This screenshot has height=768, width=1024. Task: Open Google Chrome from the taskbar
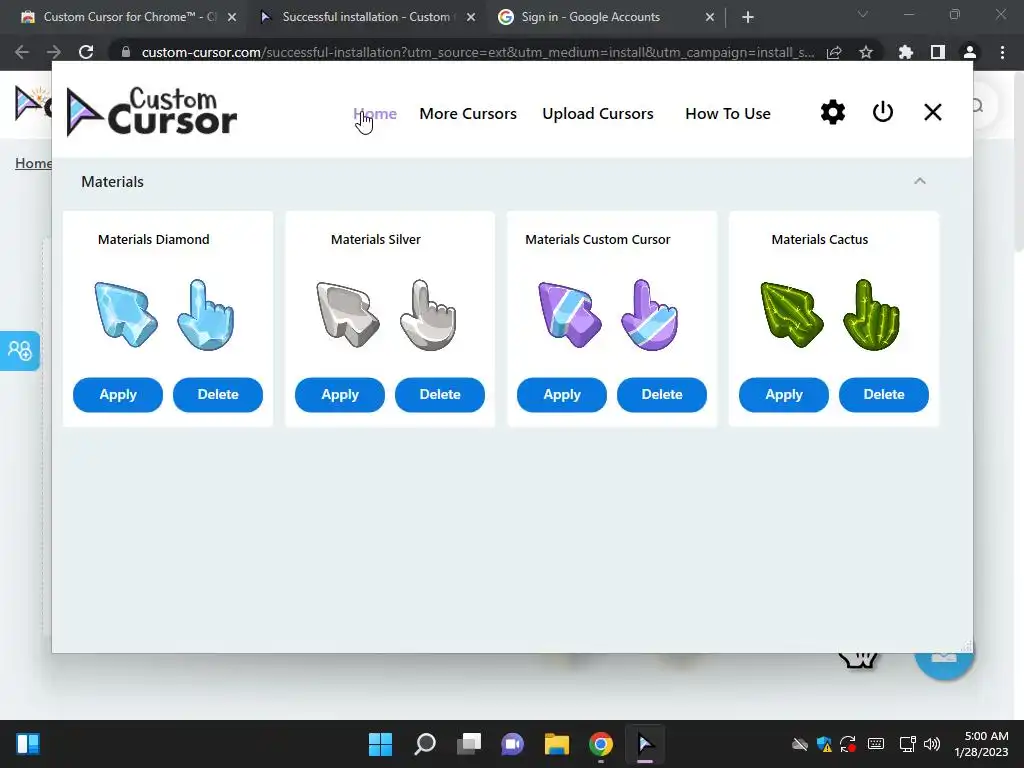(x=601, y=744)
